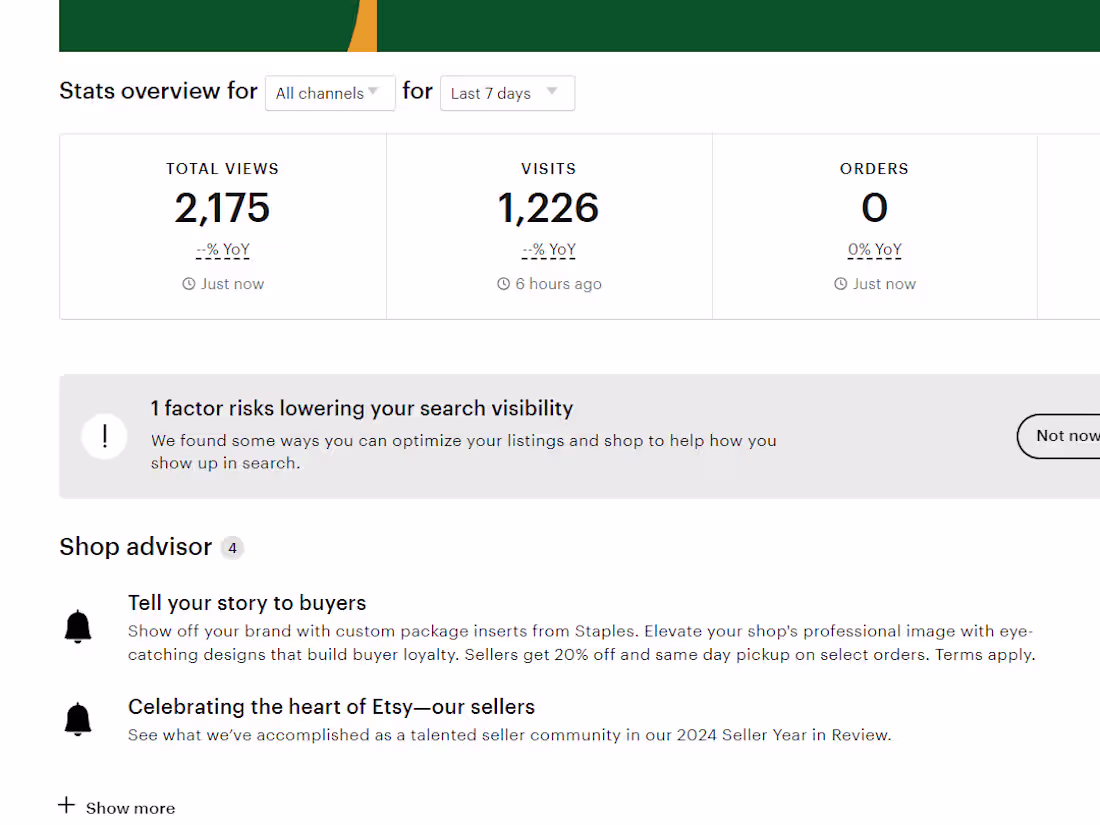
Task: Click the plus icon next to Show more
Action: click(66, 806)
